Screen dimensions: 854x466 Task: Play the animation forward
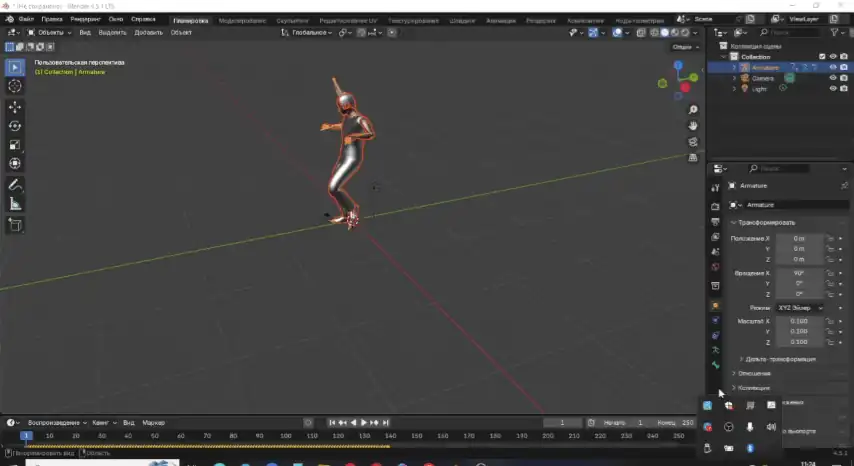[x=364, y=422]
